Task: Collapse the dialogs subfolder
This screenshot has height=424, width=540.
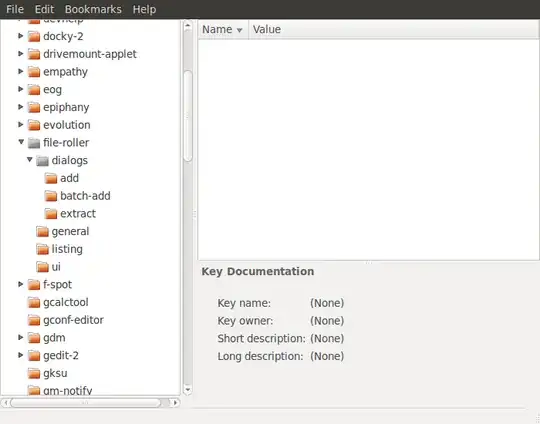Action: [30, 160]
